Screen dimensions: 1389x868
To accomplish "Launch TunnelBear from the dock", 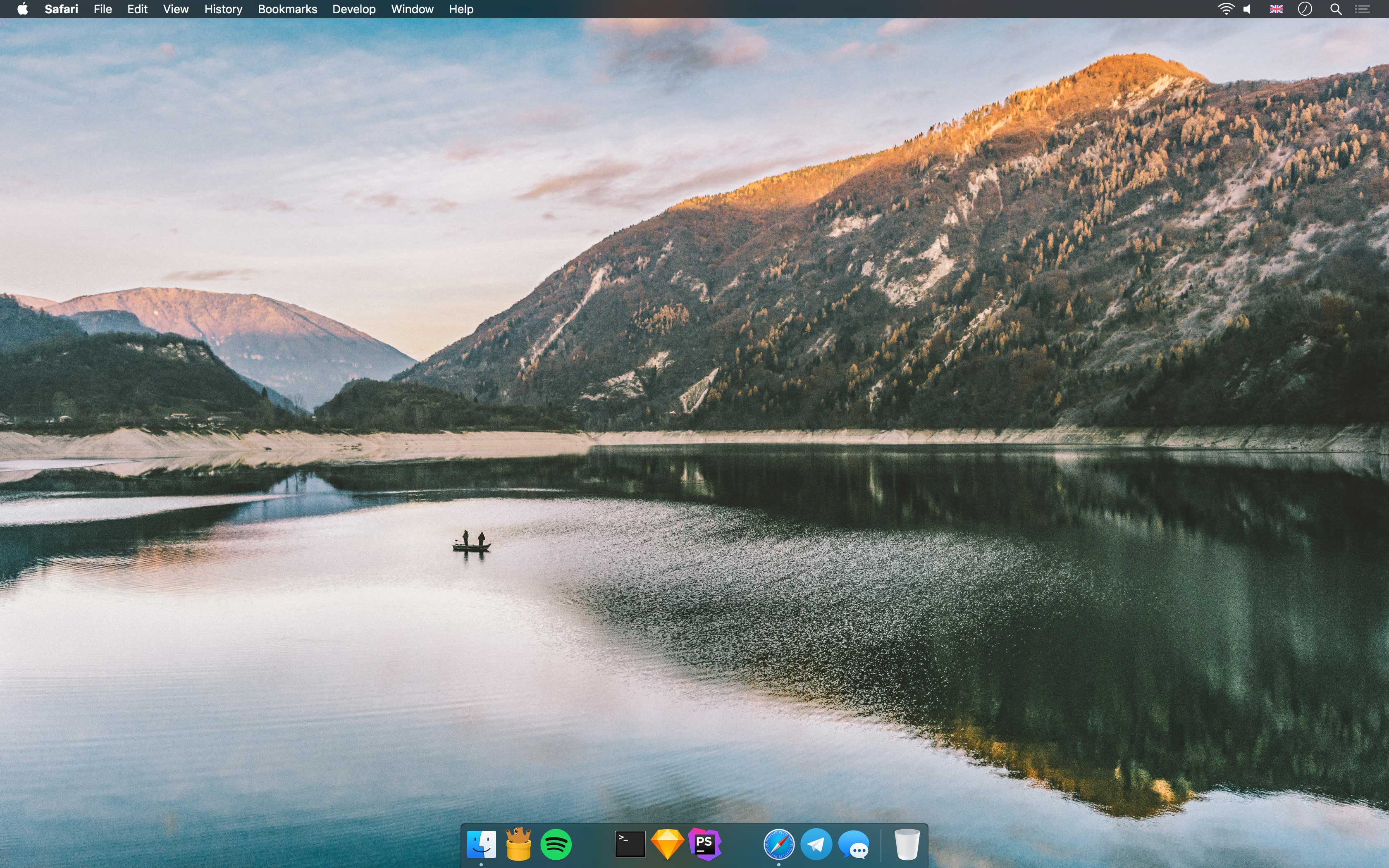I will (518, 844).
